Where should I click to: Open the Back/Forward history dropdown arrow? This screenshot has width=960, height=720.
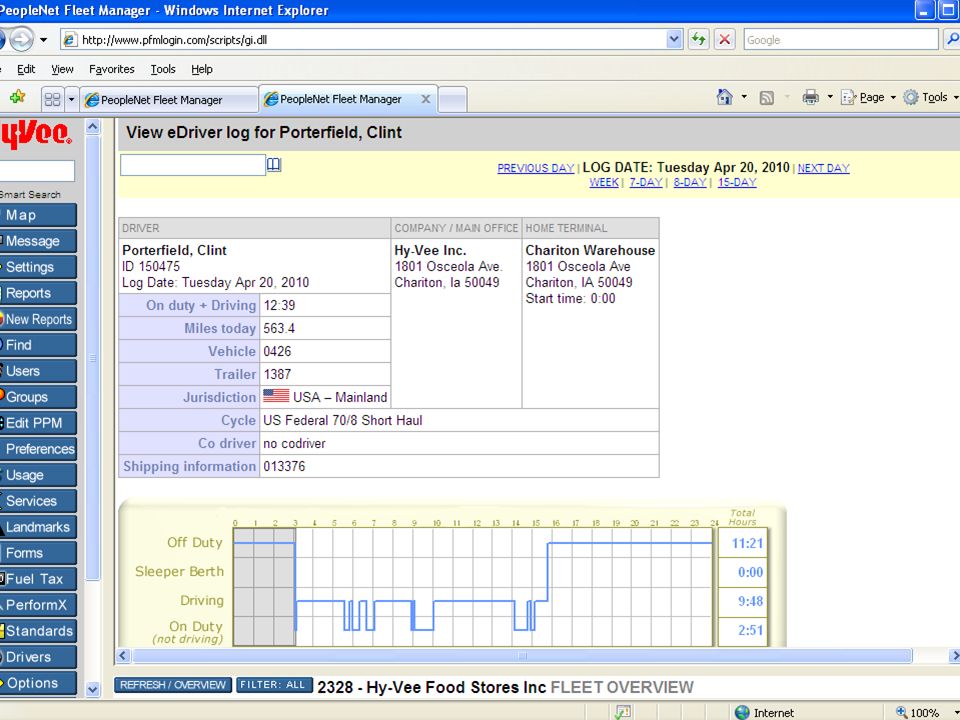tap(43, 40)
